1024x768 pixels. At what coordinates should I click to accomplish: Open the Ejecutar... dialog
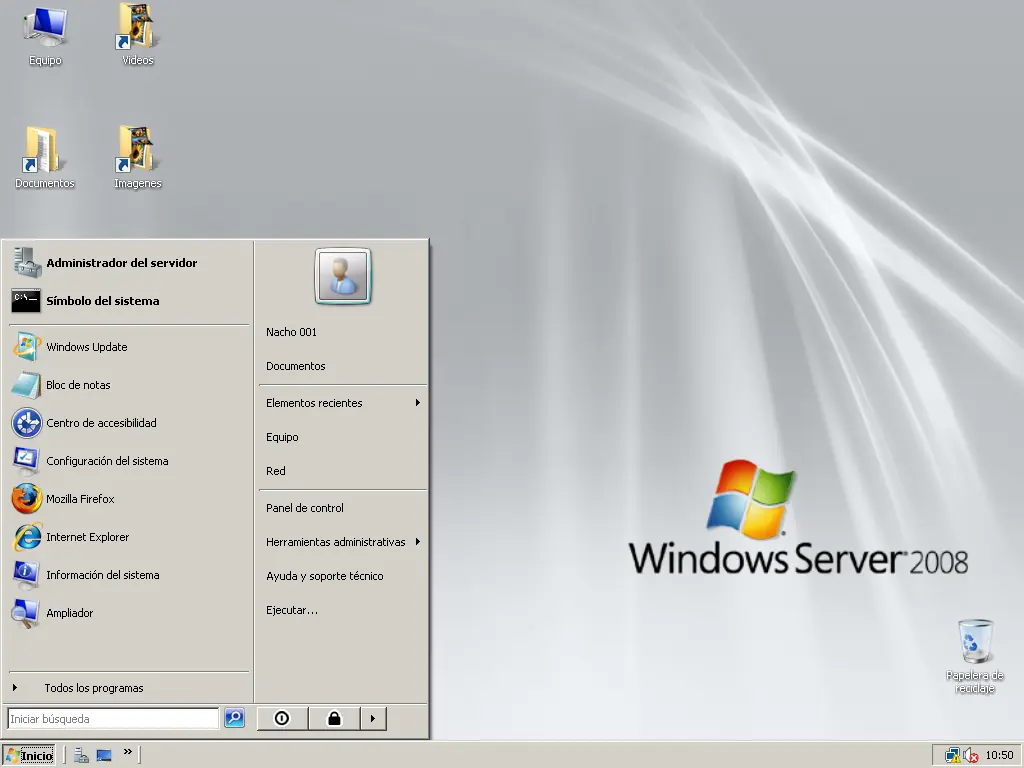pos(343,610)
